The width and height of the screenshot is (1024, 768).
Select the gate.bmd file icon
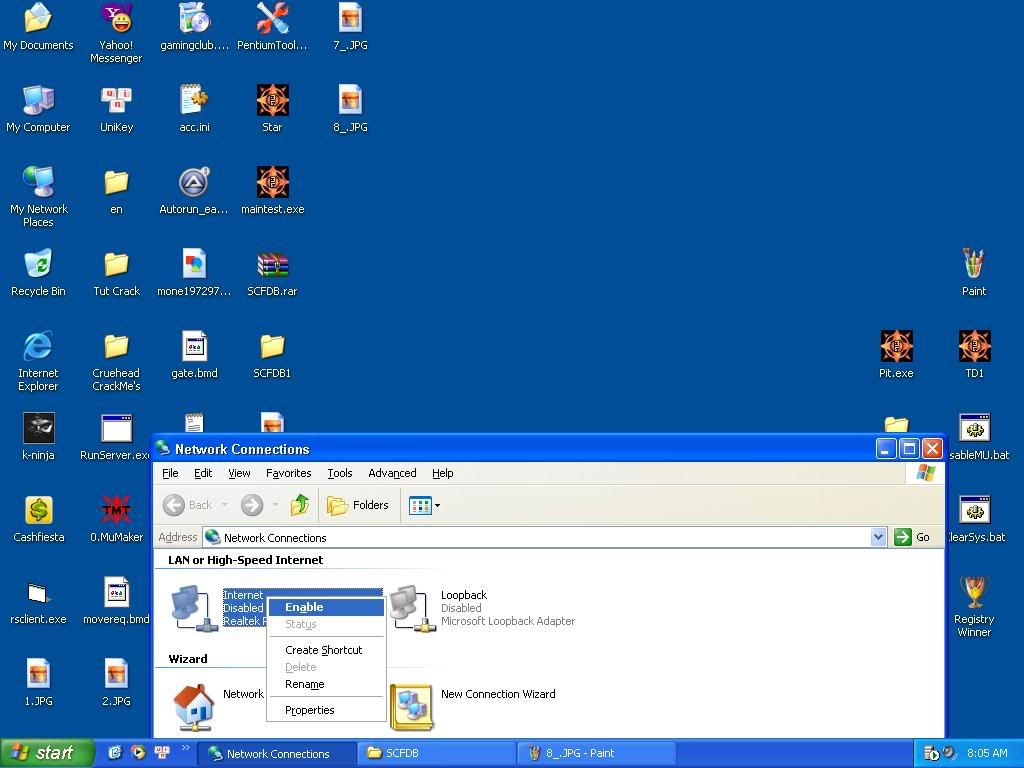[194, 355]
